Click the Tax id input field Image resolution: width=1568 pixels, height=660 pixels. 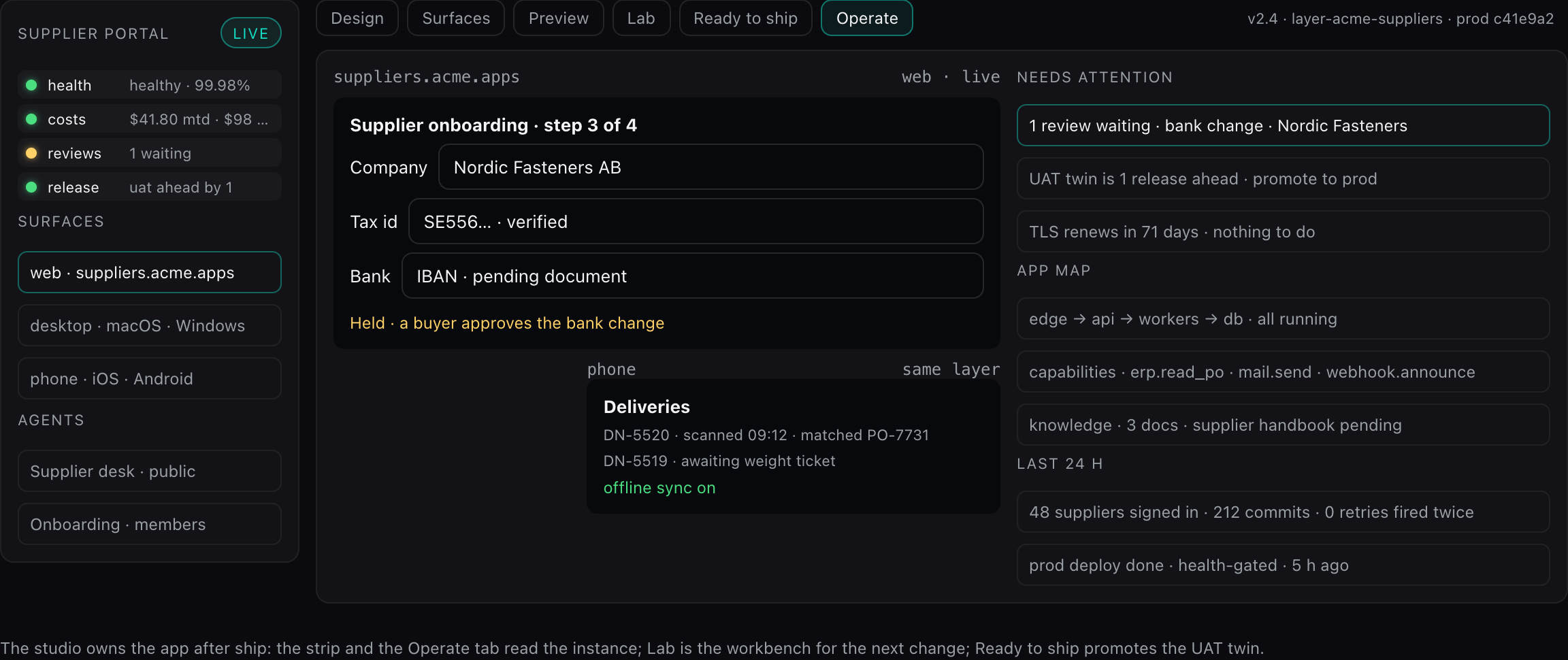696,221
